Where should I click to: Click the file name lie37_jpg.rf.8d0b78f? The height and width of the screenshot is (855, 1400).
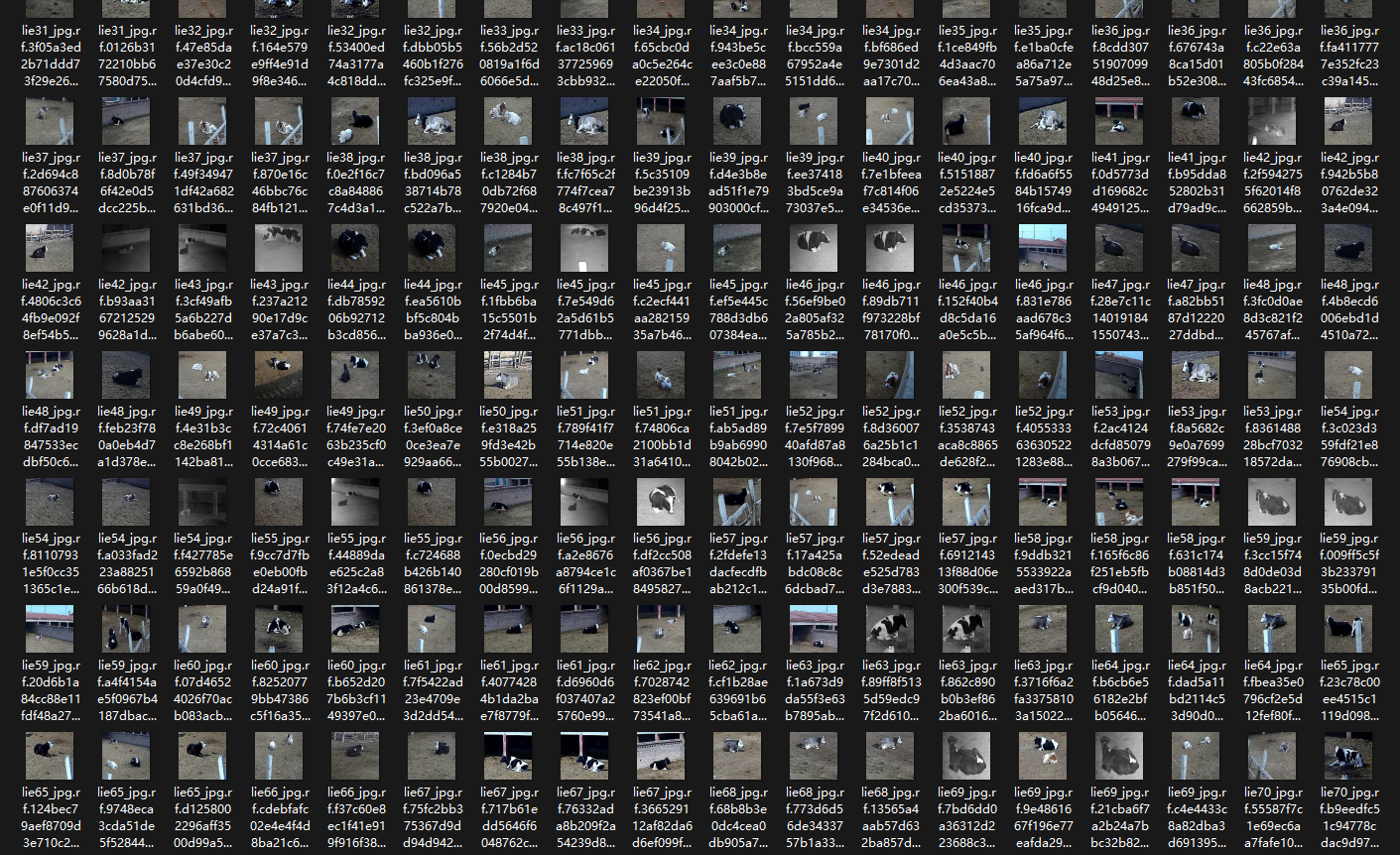click(x=126, y=183)
